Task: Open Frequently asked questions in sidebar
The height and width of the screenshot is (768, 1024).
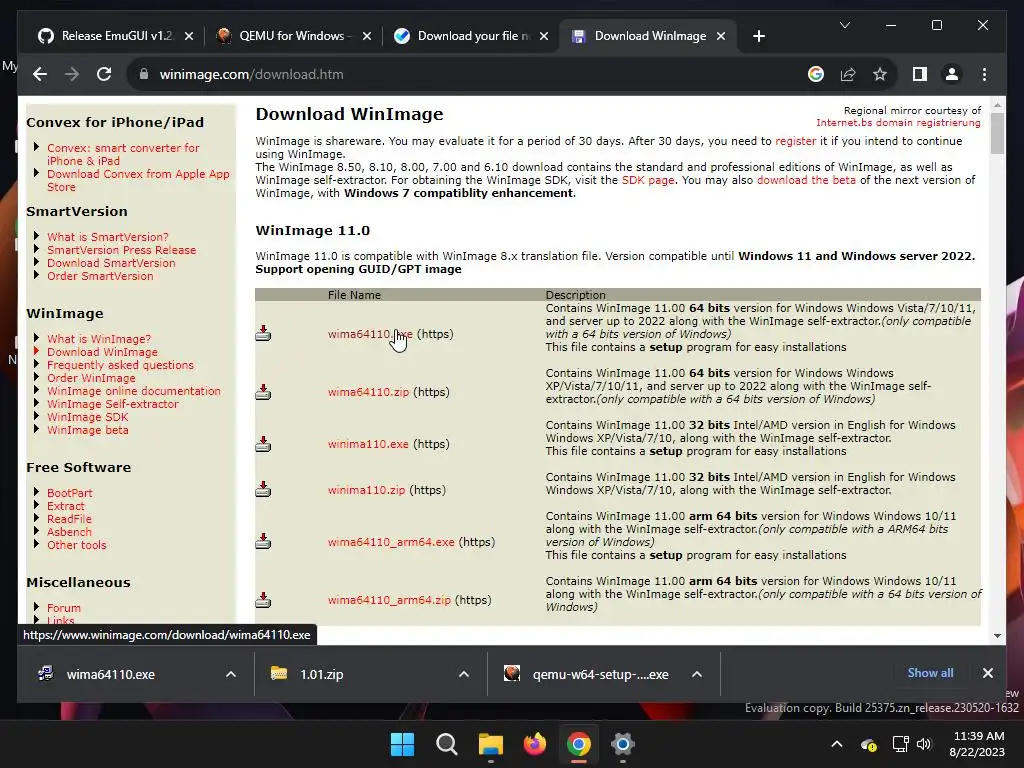Action: 120,365
